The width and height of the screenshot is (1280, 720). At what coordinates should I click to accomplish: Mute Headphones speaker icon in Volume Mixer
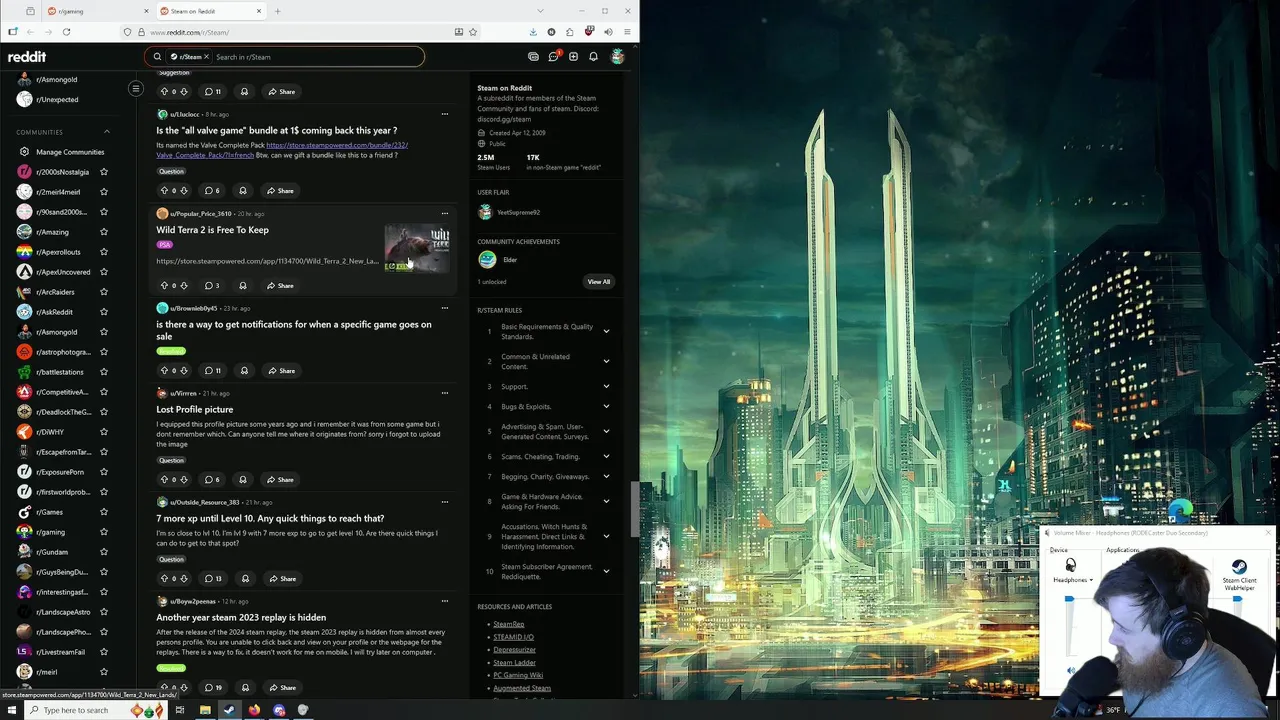click(1071, 672)
